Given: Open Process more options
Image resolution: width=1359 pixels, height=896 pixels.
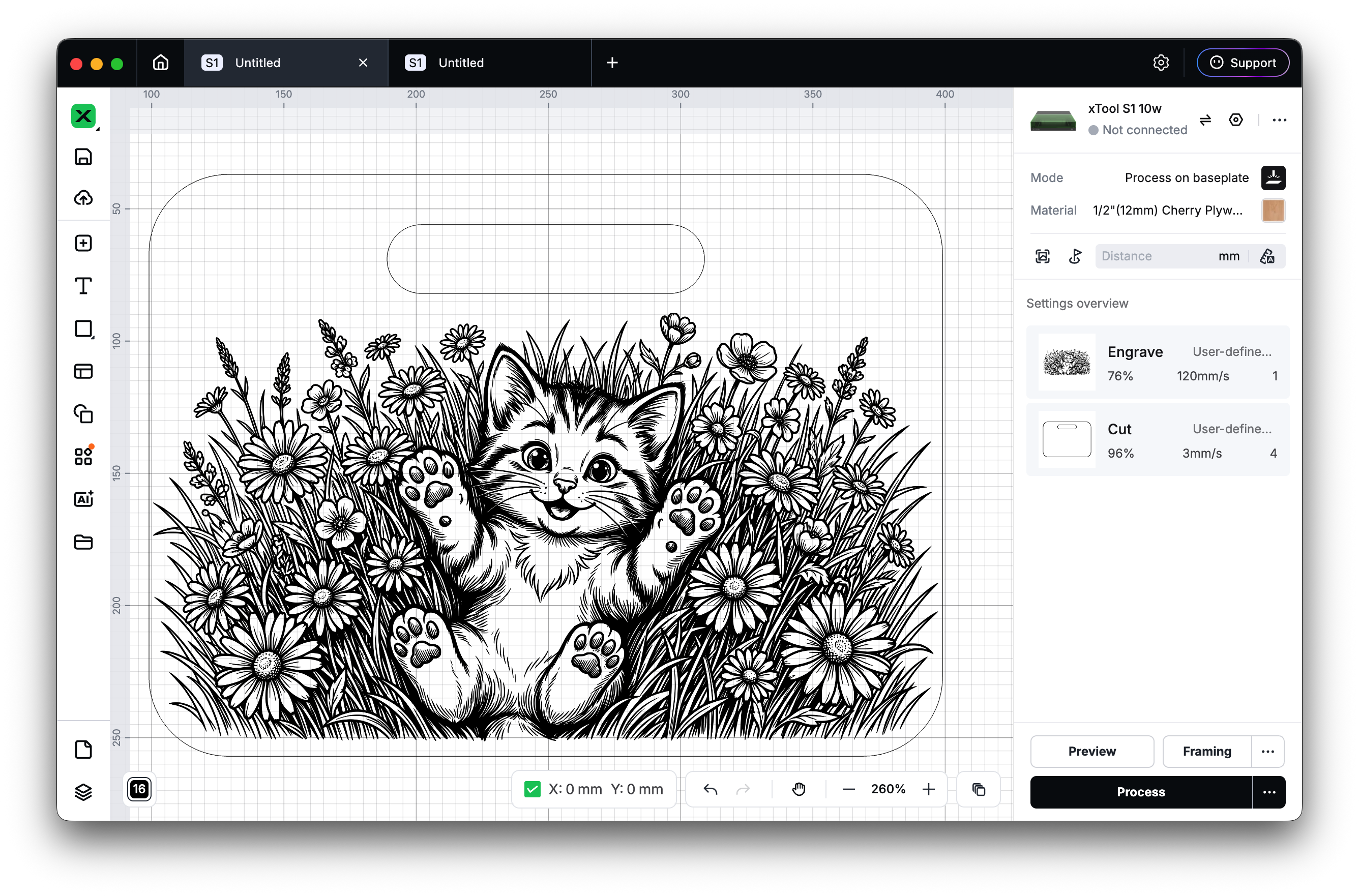Looking at the screenshot, I should (x=1268, y=791).
